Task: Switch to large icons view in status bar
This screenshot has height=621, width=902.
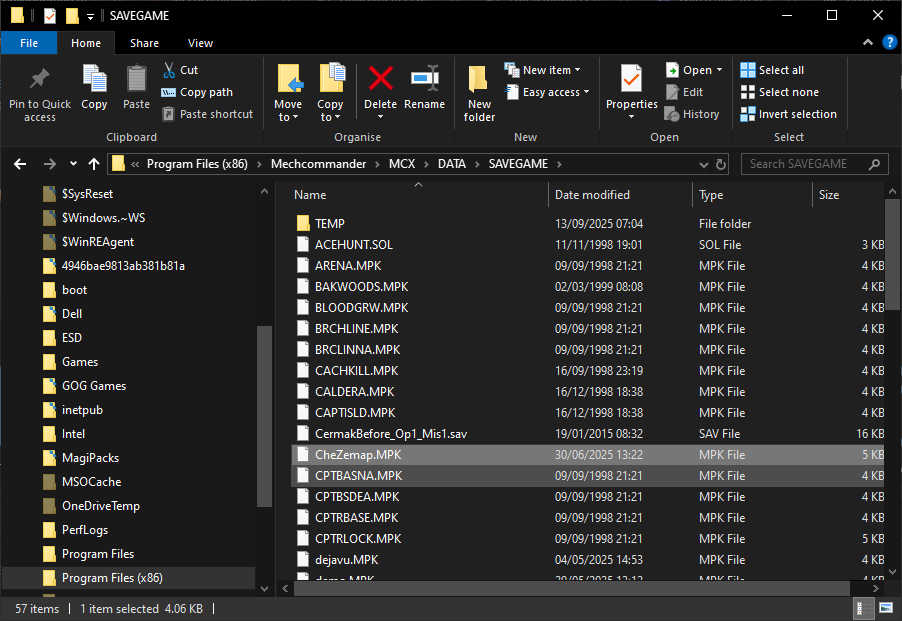Action: pyautogui.click(x=886, y=609)
